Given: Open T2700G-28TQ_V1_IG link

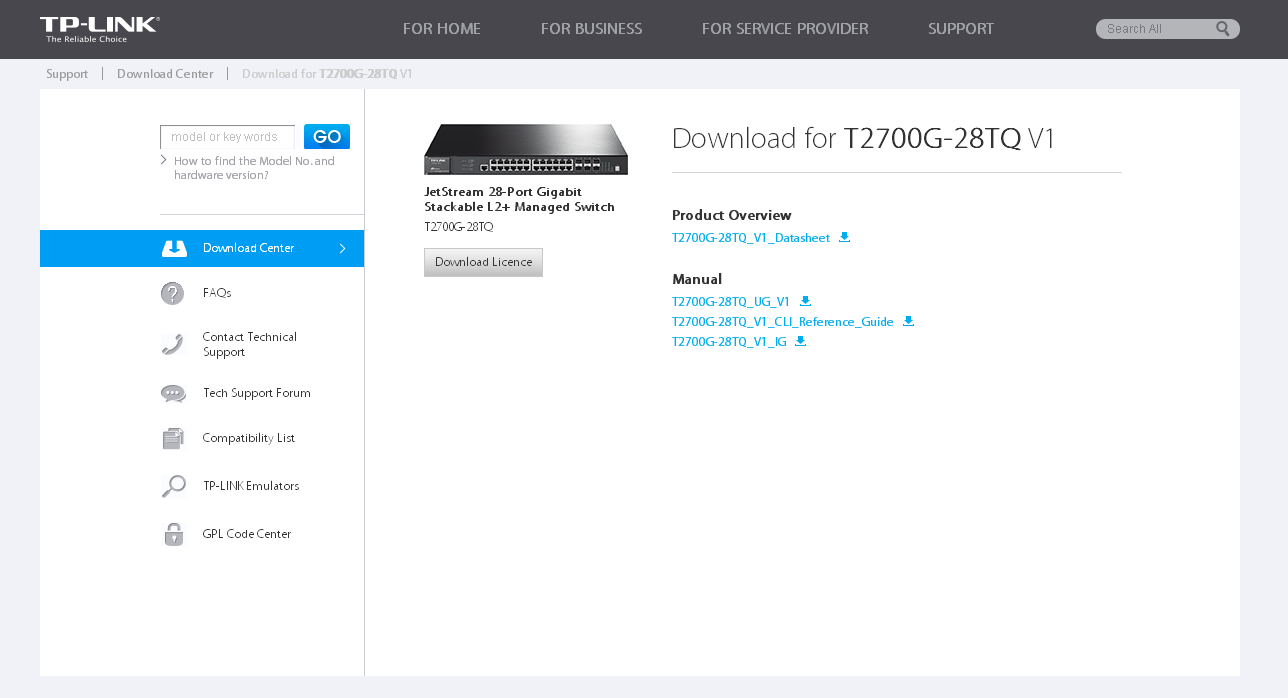Looking at the screenshot, I should 729,342.
